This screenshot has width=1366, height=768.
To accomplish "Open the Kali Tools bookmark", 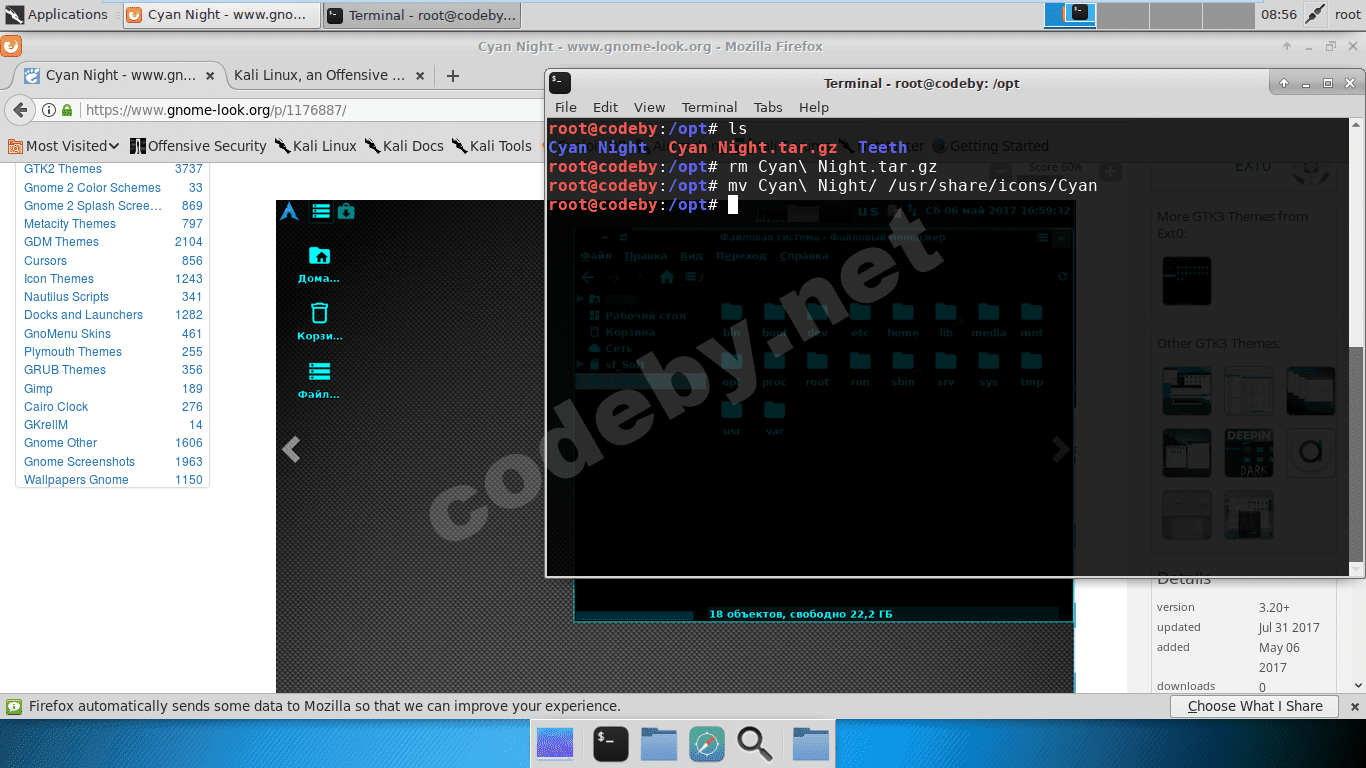I will coord(491,146).
